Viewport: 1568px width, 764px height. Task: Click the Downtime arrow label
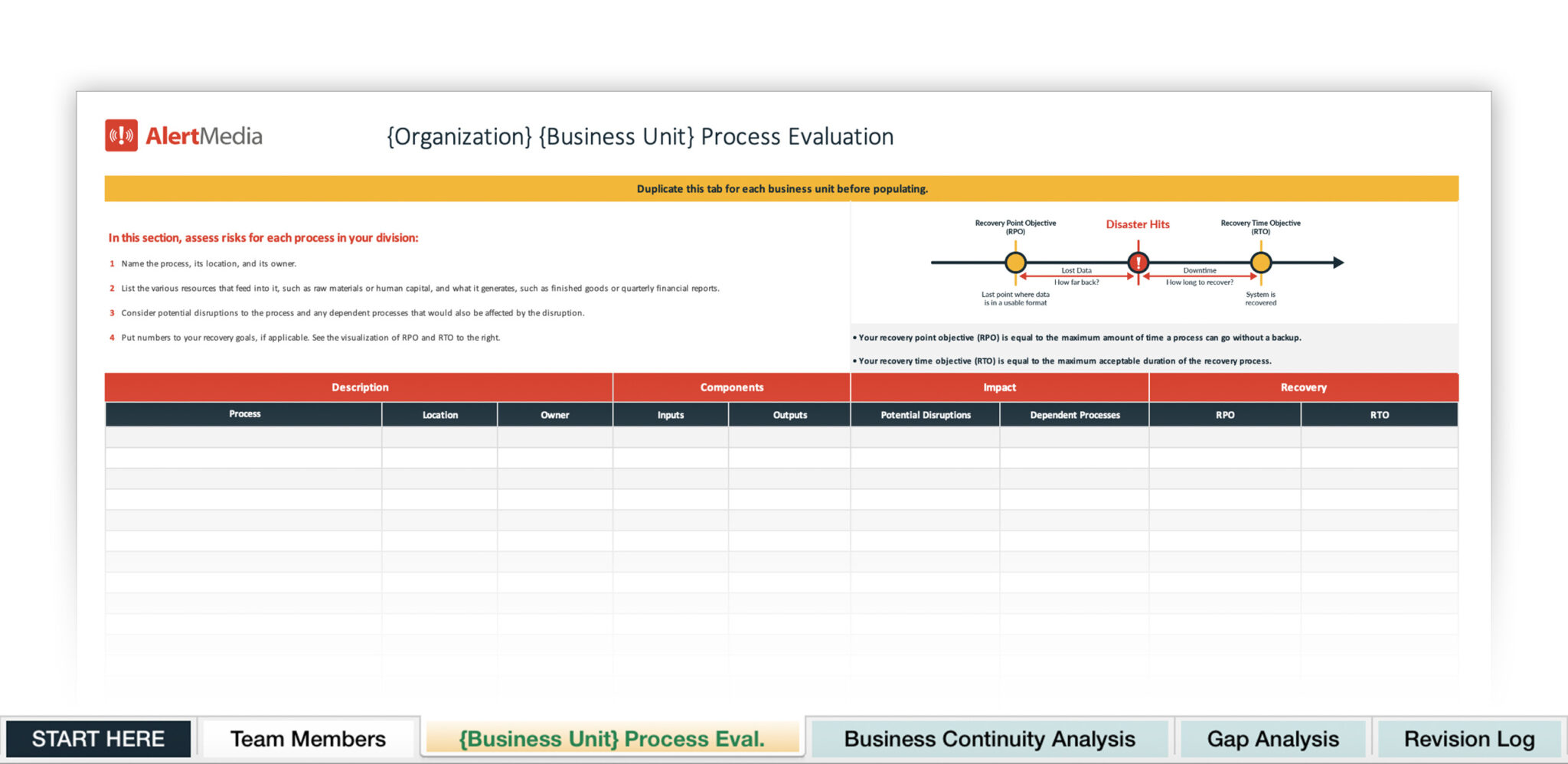click(1199, 270)
